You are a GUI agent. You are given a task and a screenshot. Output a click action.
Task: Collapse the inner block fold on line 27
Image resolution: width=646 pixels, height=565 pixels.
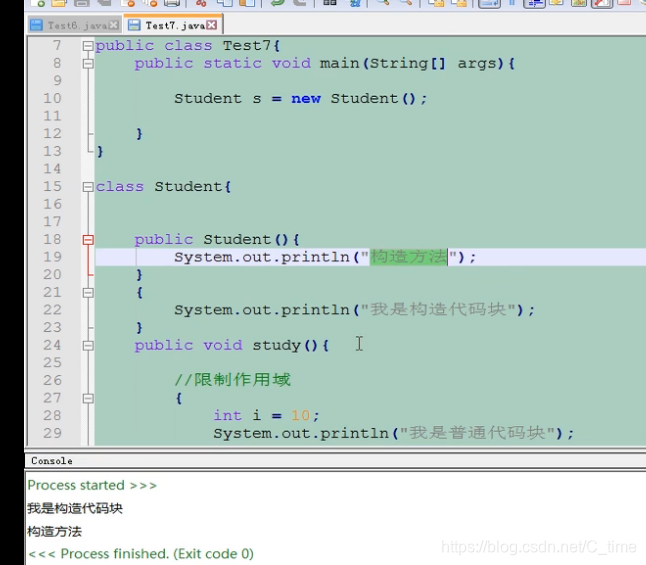pyautogui.click(x=88, y=398)
